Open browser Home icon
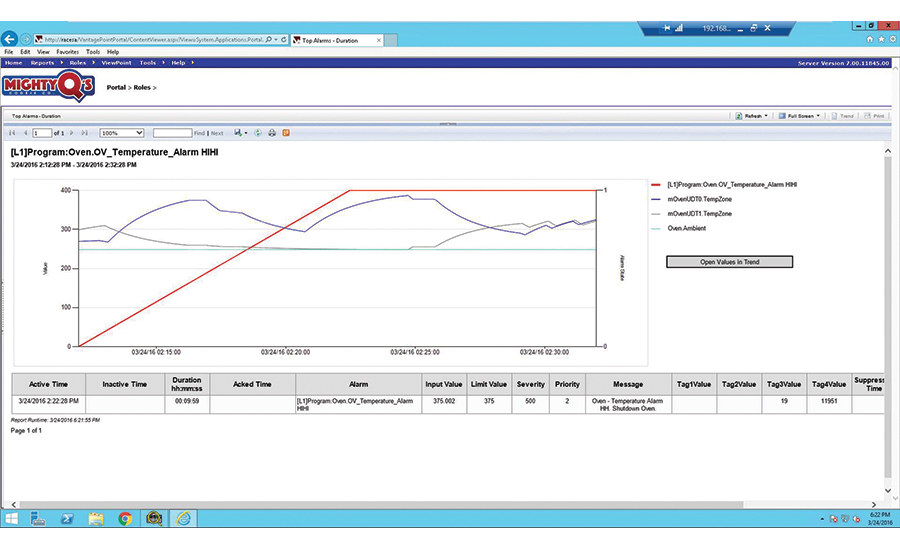Screen dimensions: 900x550 pyautogui.click(x=870, y=39)
